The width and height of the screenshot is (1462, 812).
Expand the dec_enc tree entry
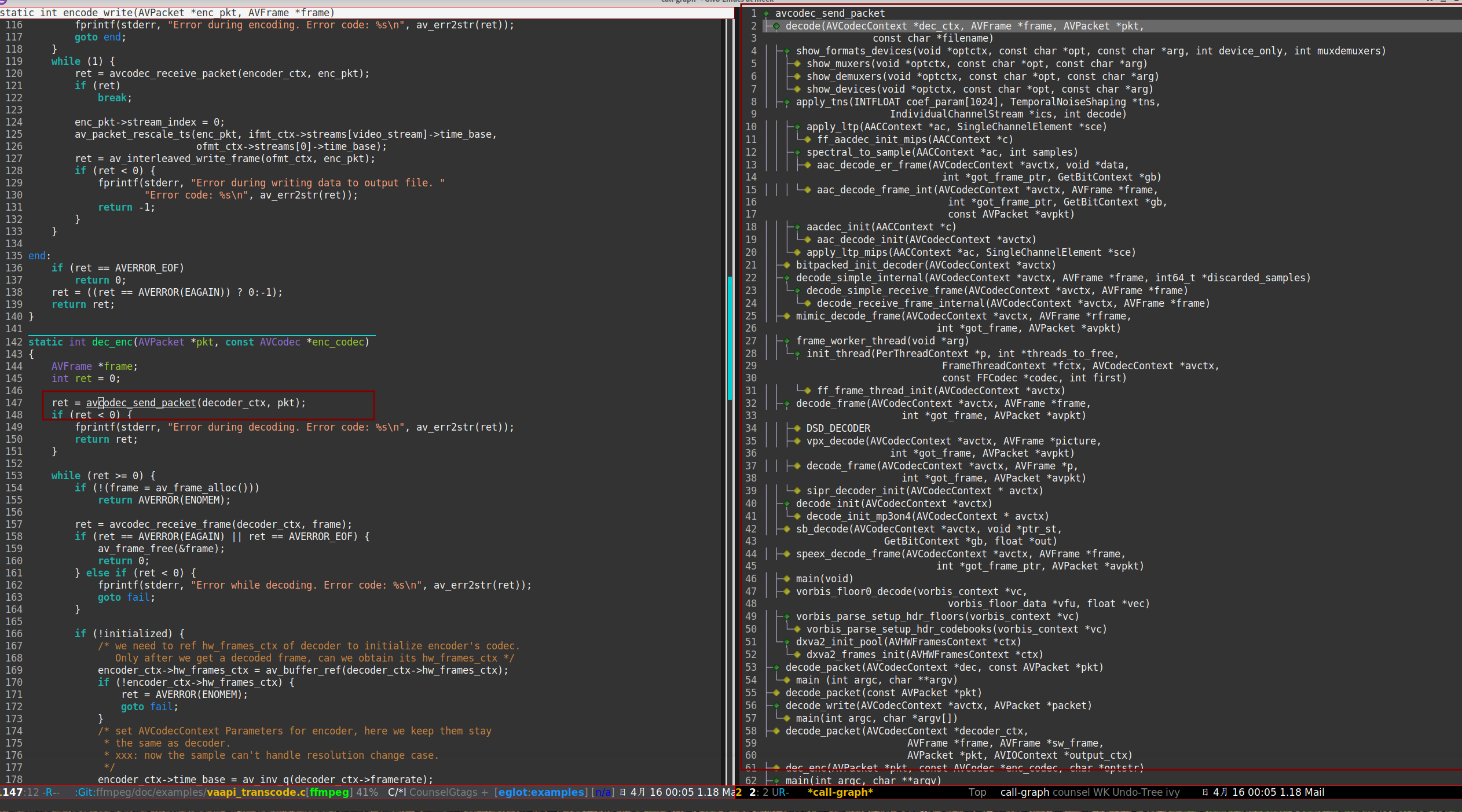[x=776, y=767]
